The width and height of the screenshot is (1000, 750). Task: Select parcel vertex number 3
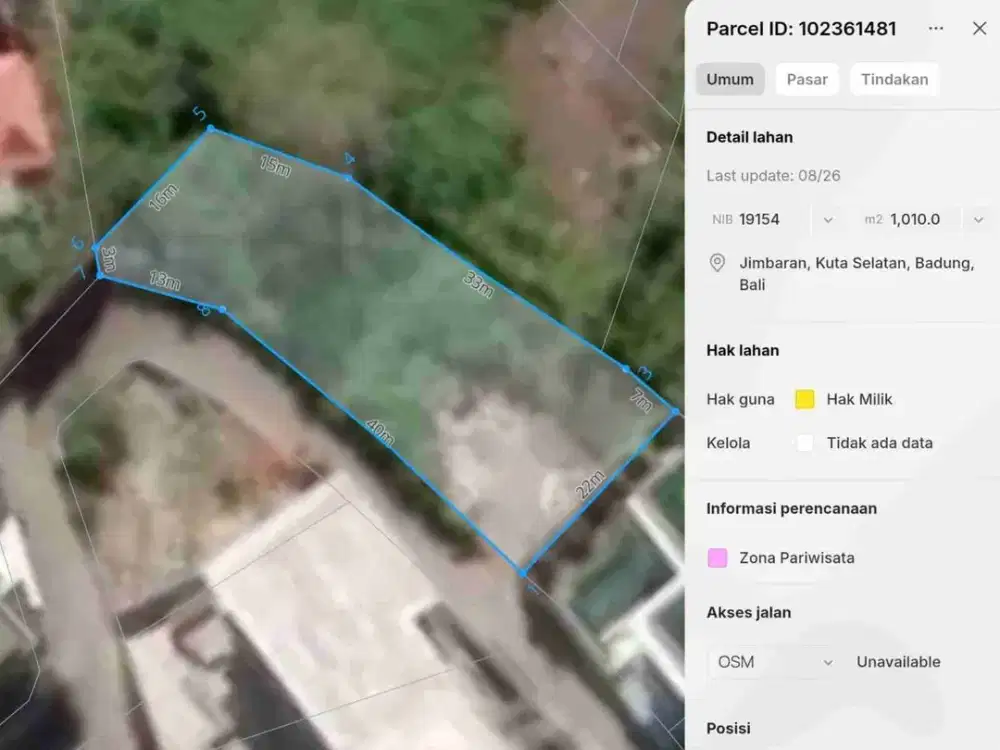pos(626,369)
